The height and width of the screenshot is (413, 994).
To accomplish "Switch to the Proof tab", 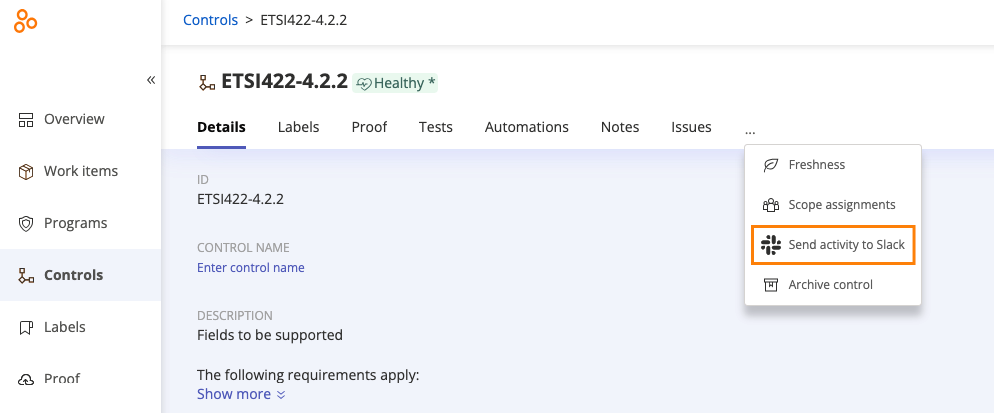I will [369, 127].
